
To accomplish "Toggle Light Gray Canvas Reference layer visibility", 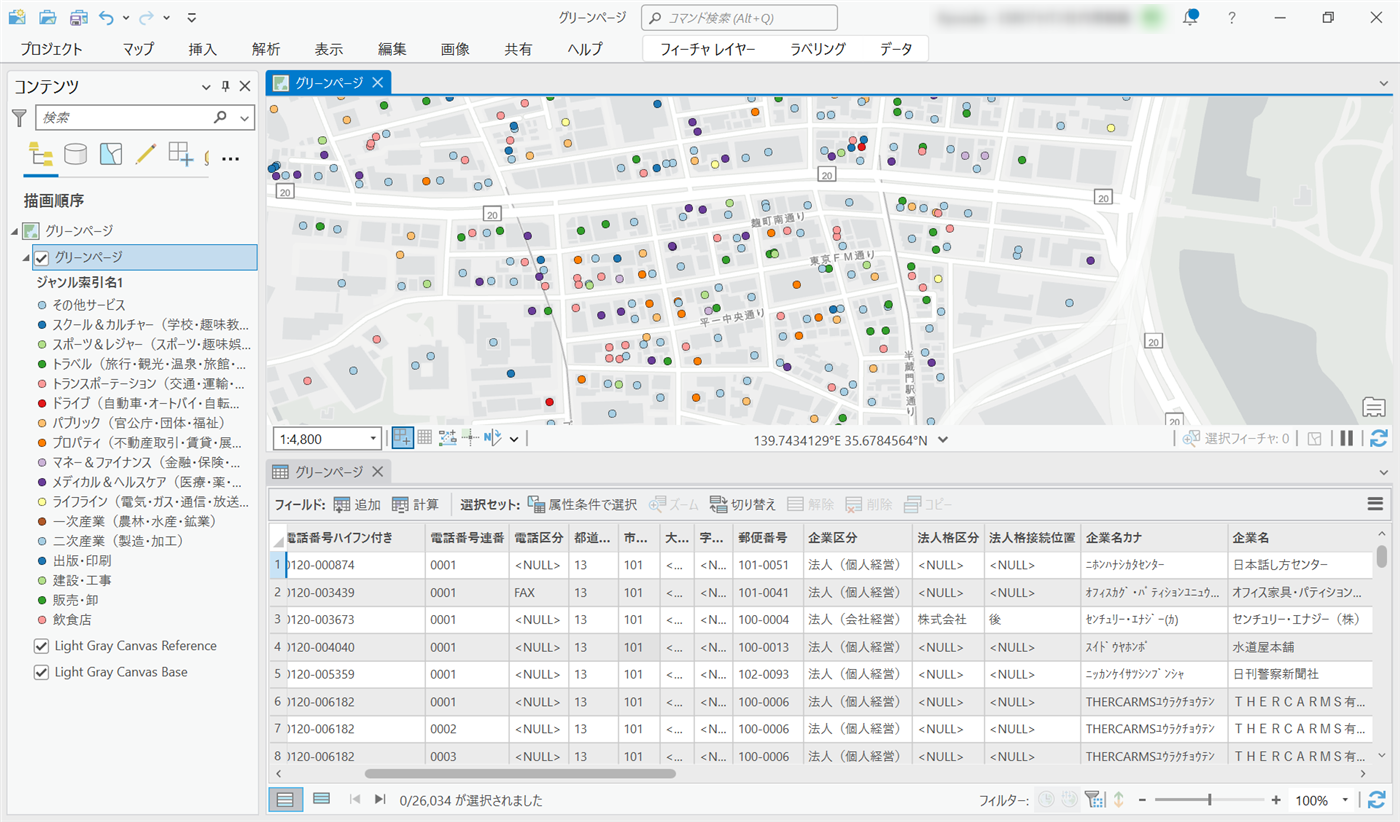I will click(x=42, y=646).
